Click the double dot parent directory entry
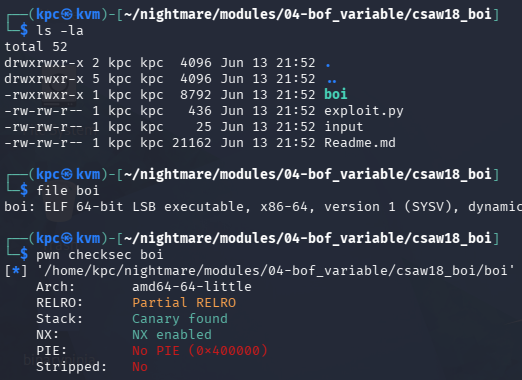522x380 pixels. [332, 81]
